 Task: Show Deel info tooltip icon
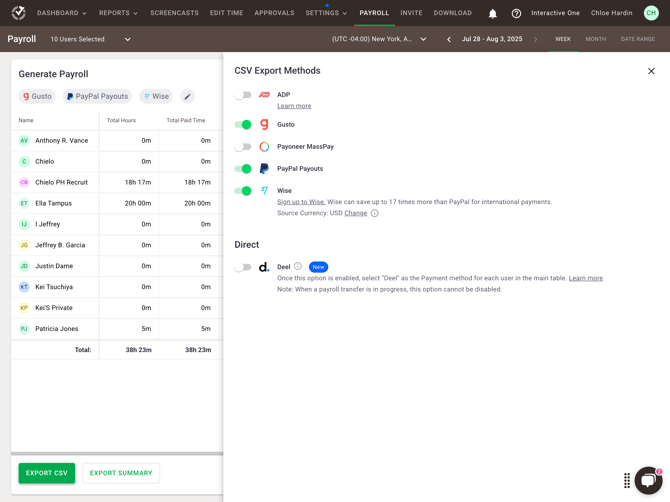click(298, 266)
